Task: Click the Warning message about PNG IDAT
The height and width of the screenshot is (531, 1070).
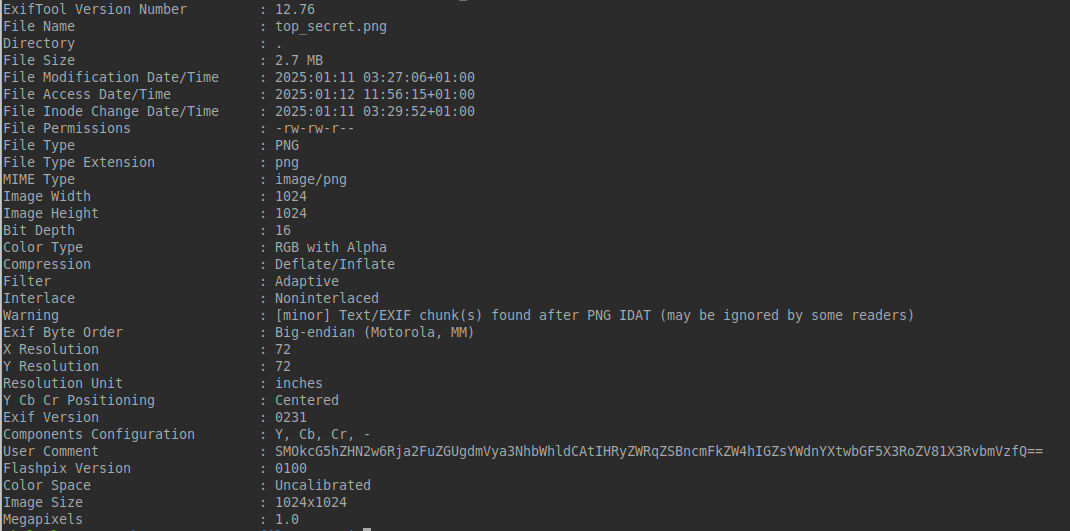Action: 594,315
